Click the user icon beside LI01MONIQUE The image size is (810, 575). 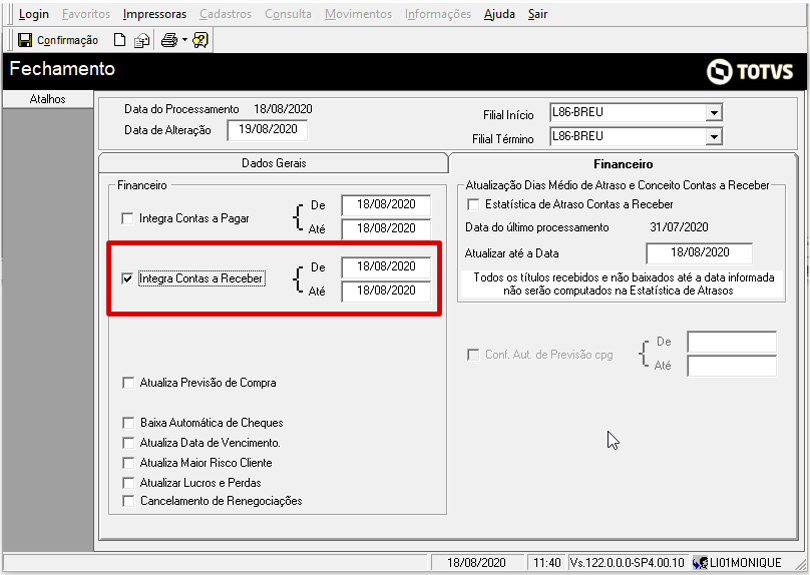click(x=700, y=563)
